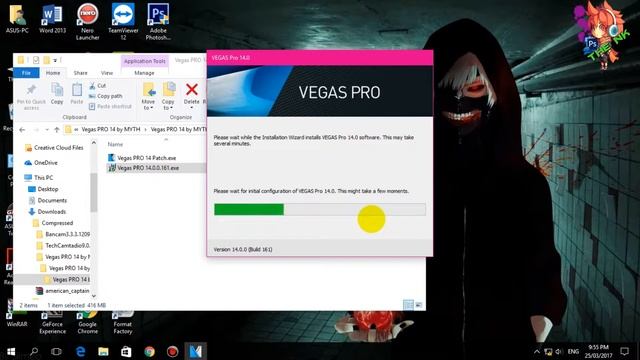This screenshot has height=360, width=640.
Task: Open the Windows Start button
Action: [x=11, y=351]
